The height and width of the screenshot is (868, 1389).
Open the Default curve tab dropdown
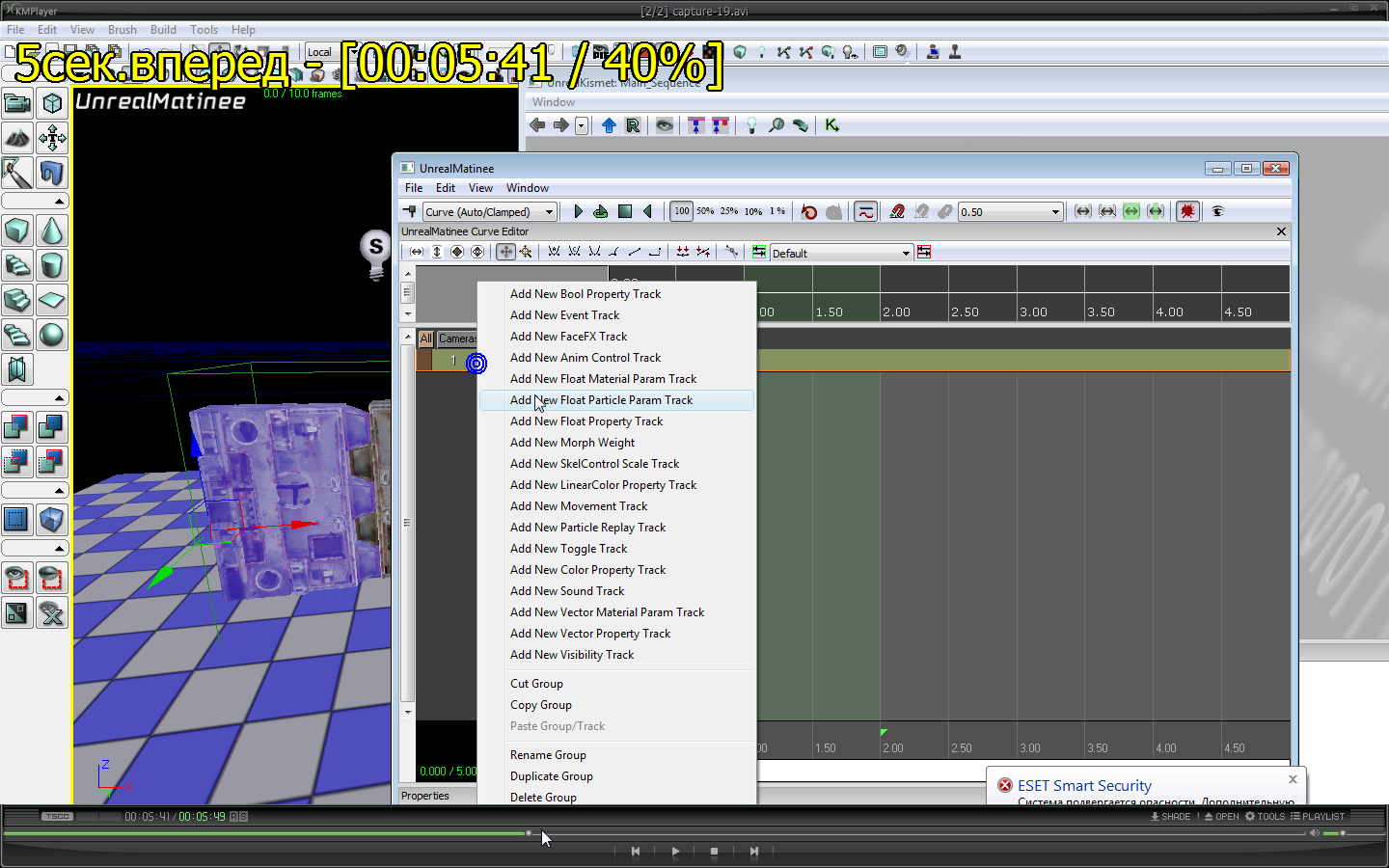841,253
